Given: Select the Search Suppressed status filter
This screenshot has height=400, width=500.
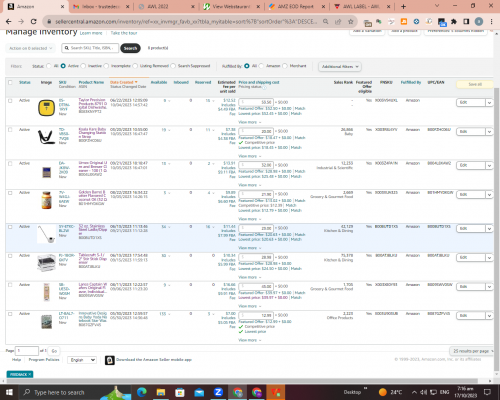Looking at the screenshot, I should tap(173, 66).
